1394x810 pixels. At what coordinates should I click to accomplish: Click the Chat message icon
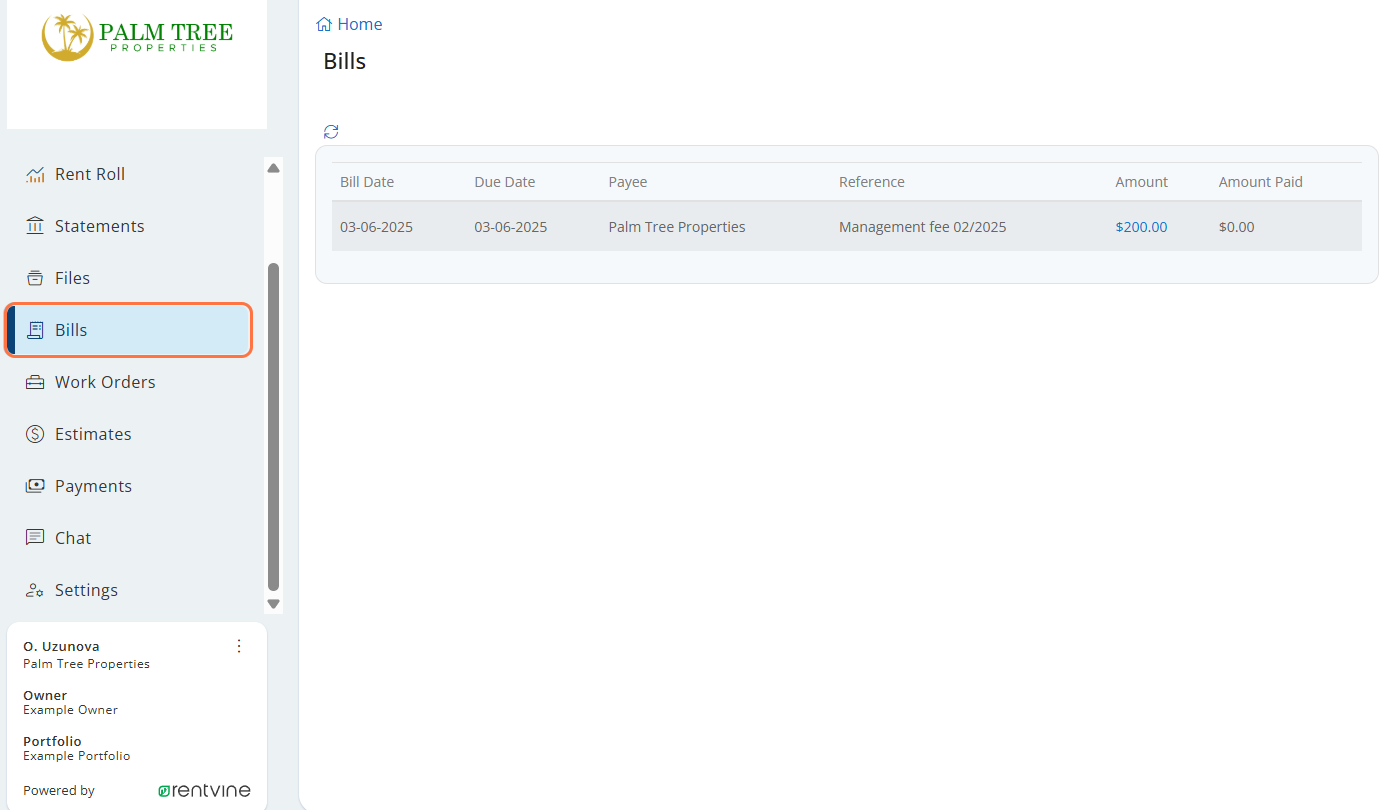point(35,538)
